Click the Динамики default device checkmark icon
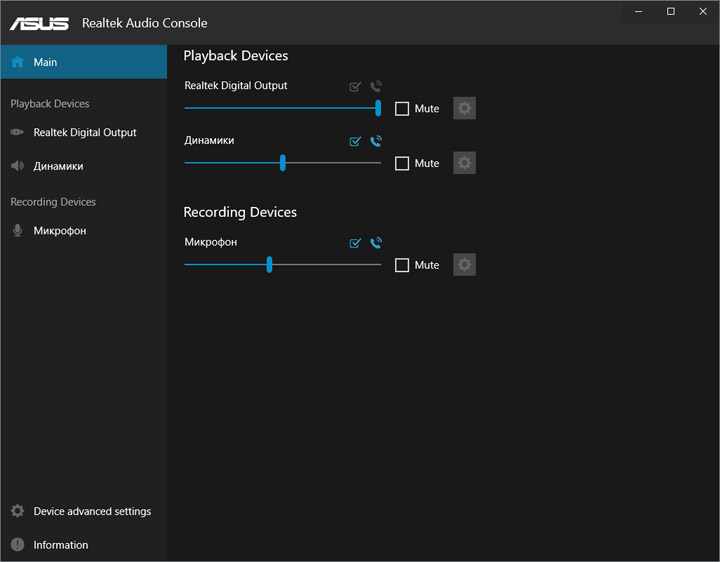Screen dimensions: 720x562 pos(355,142)
